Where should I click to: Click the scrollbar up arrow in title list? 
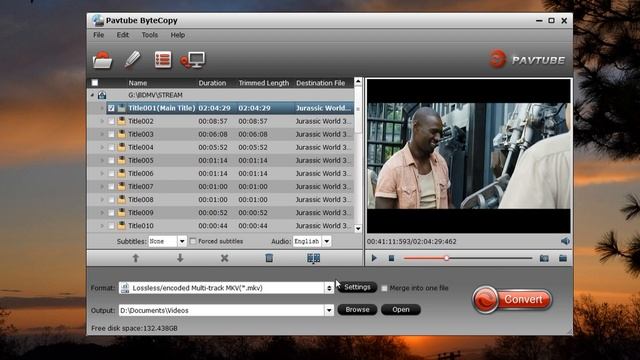pyautogui.click(x=358, y=81)
